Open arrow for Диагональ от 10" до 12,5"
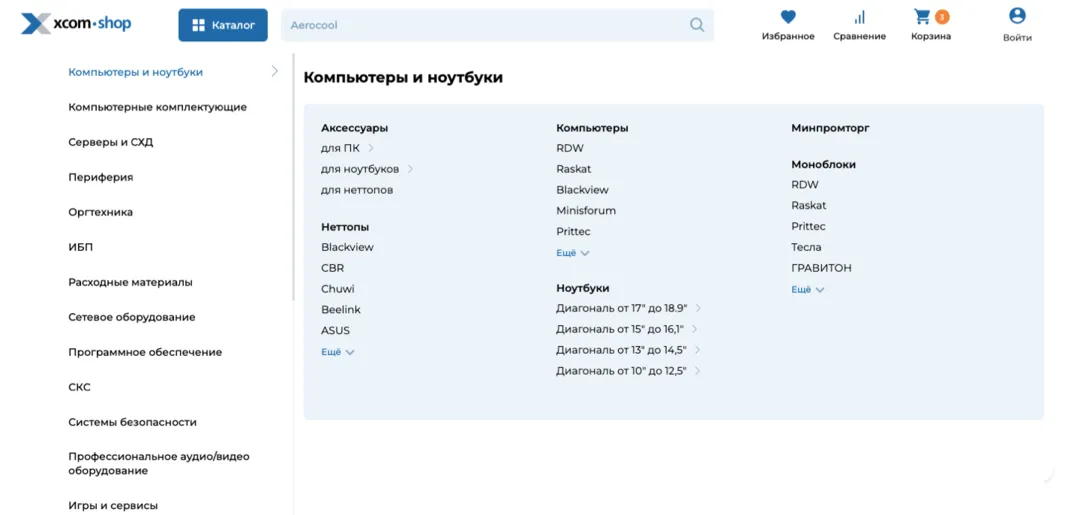This screenshot has width=1071, height=515. (x=697, y=371)
